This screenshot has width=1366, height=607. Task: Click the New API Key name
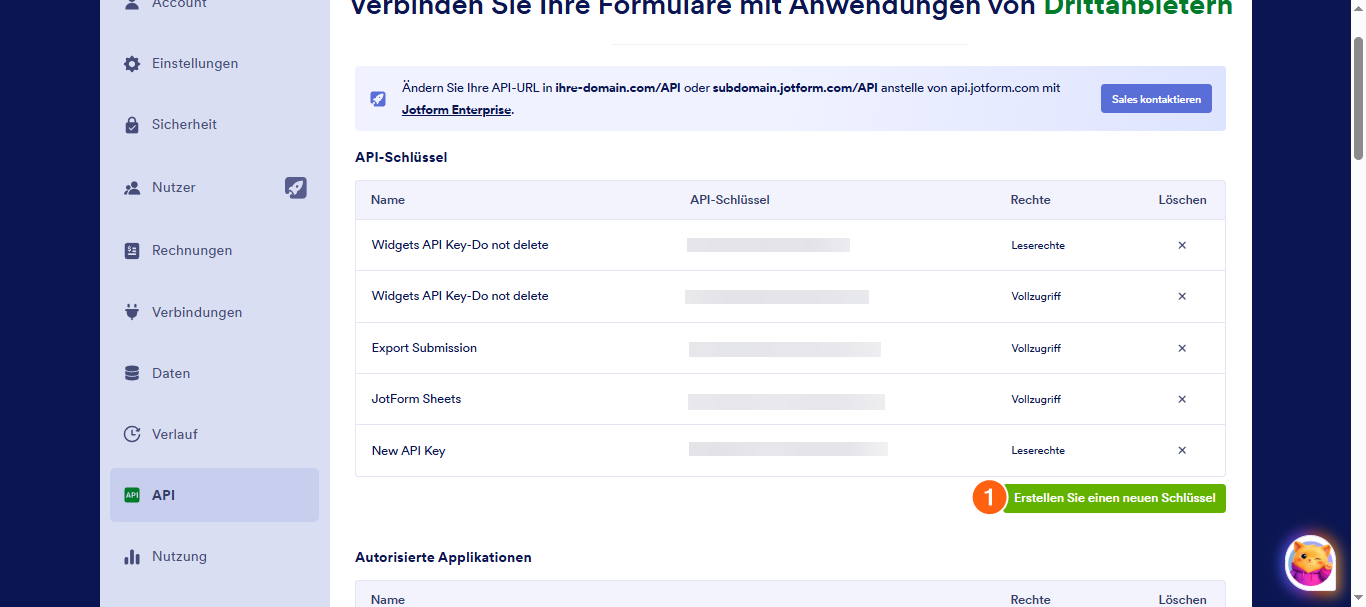point(408,451)
